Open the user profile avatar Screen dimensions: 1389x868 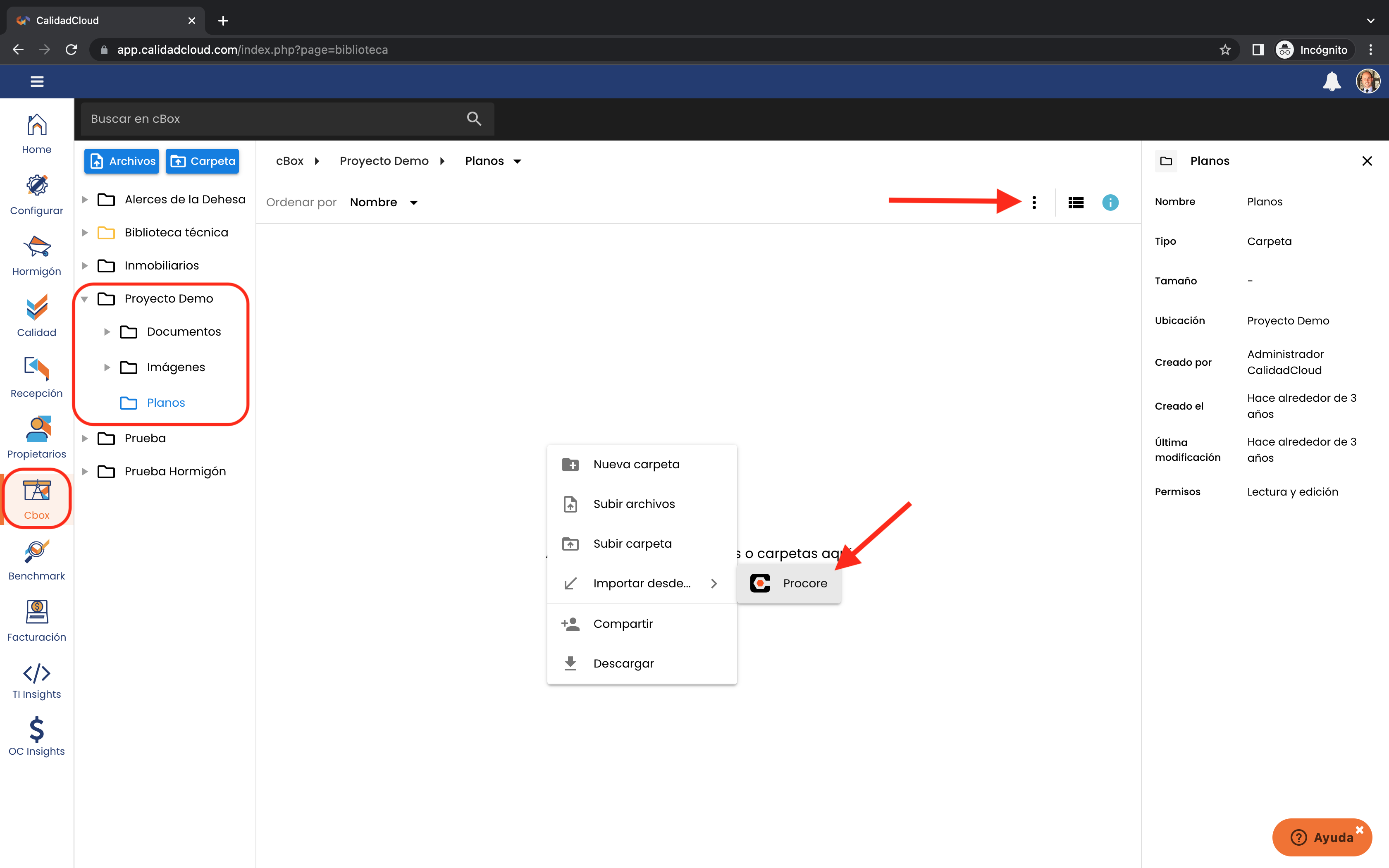click(x=1368, y=81)
